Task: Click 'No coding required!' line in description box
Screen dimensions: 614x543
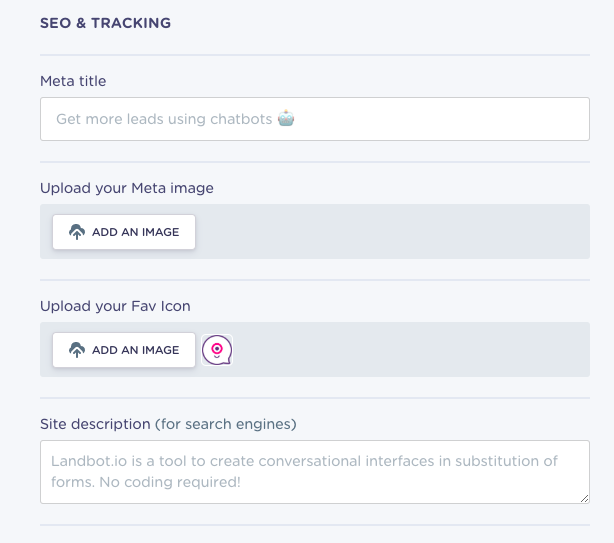Action: click(x=170, y=482)
